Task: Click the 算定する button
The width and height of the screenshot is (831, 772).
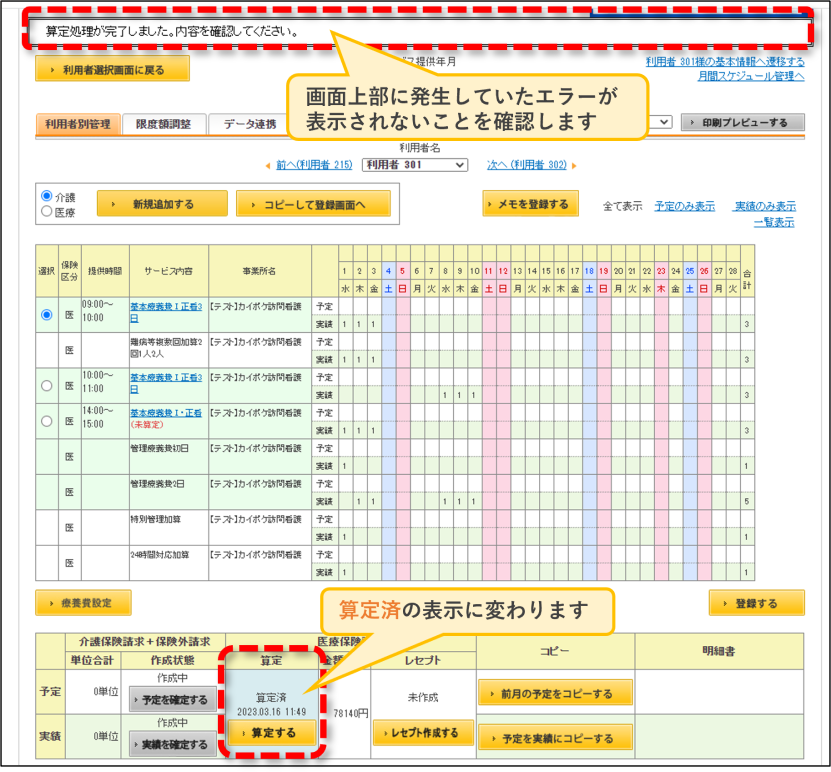Action: click(x=273, y=733)
